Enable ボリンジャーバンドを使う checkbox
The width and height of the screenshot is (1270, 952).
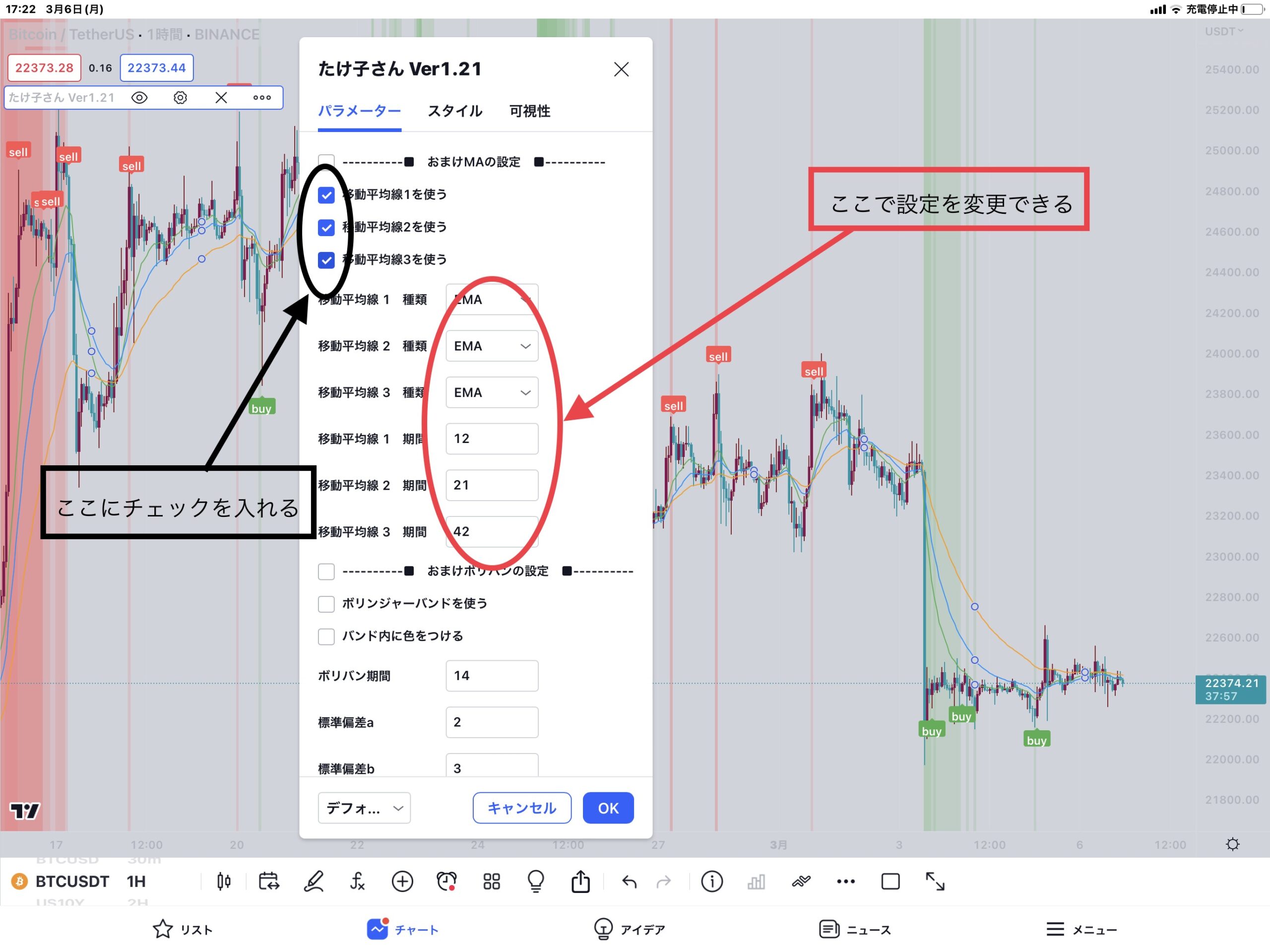326,603
